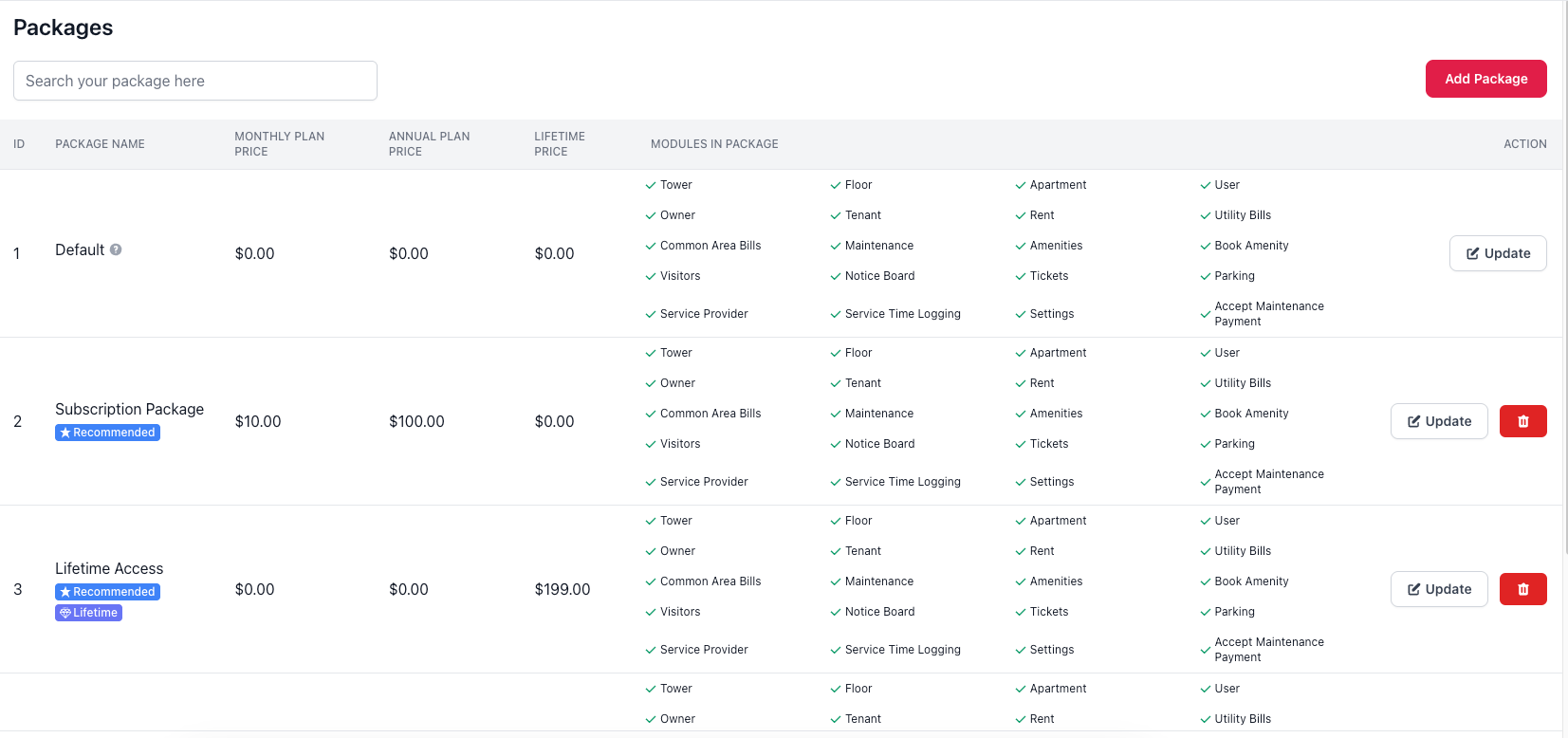Click Service Provider in Lifetime Access row
Screen dimensions: 1568x738
point(704,650)
